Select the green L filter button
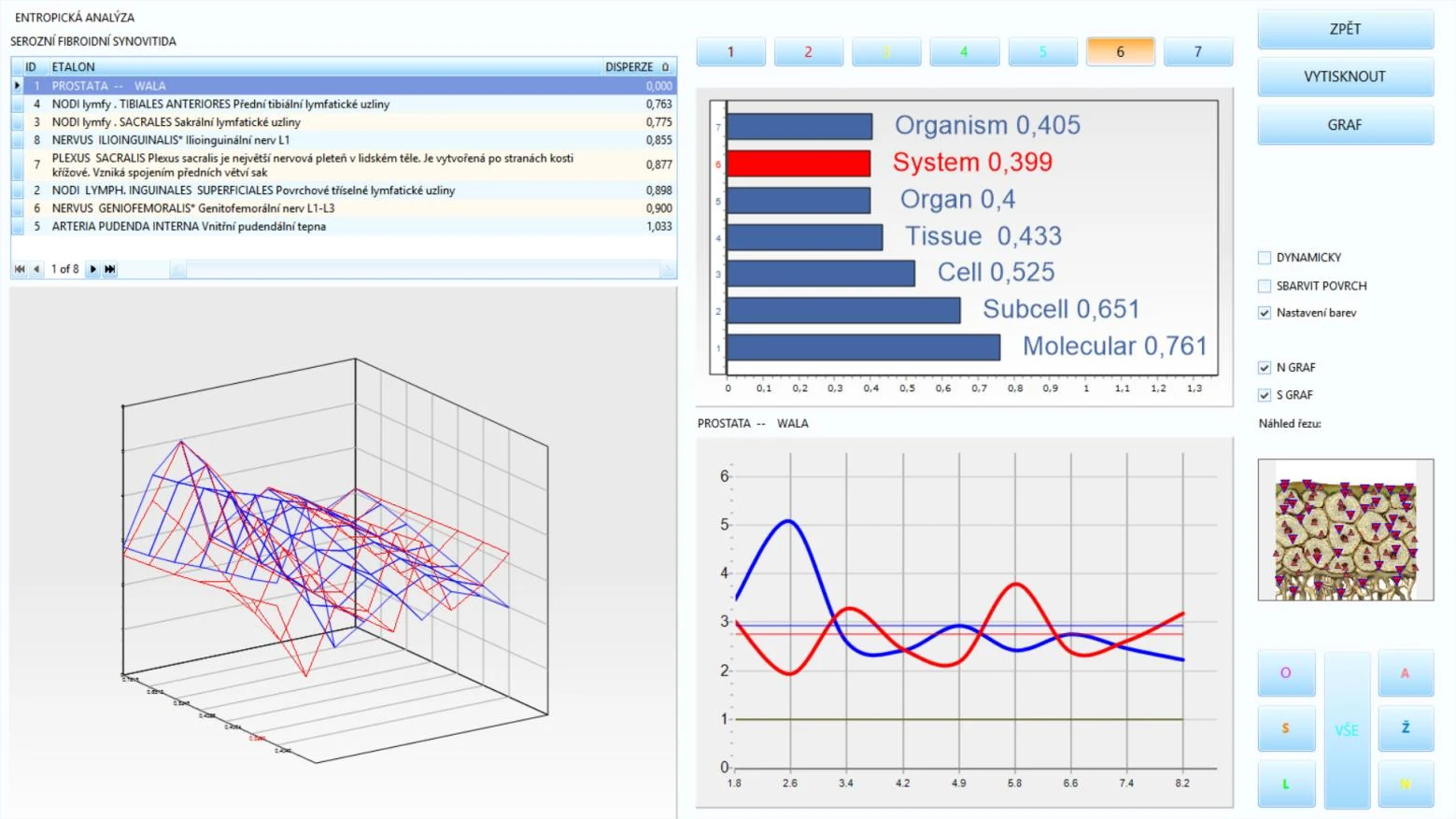 [1286, 784]
